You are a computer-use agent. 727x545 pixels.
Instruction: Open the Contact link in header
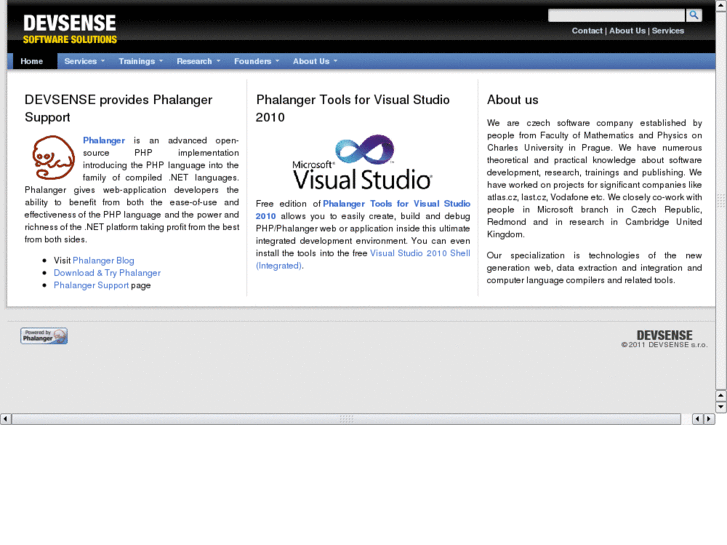(587, 31)
